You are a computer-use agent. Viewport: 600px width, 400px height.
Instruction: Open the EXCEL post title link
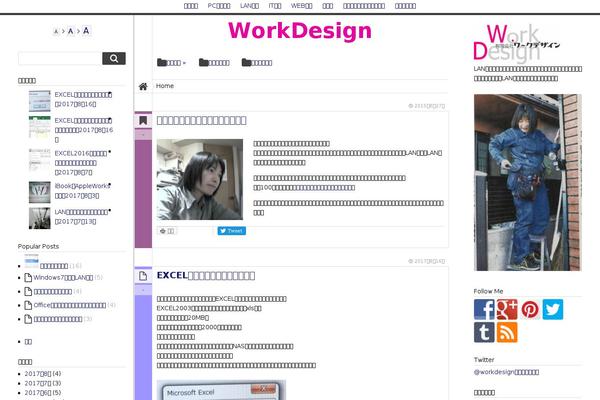(x=206, y=276)
